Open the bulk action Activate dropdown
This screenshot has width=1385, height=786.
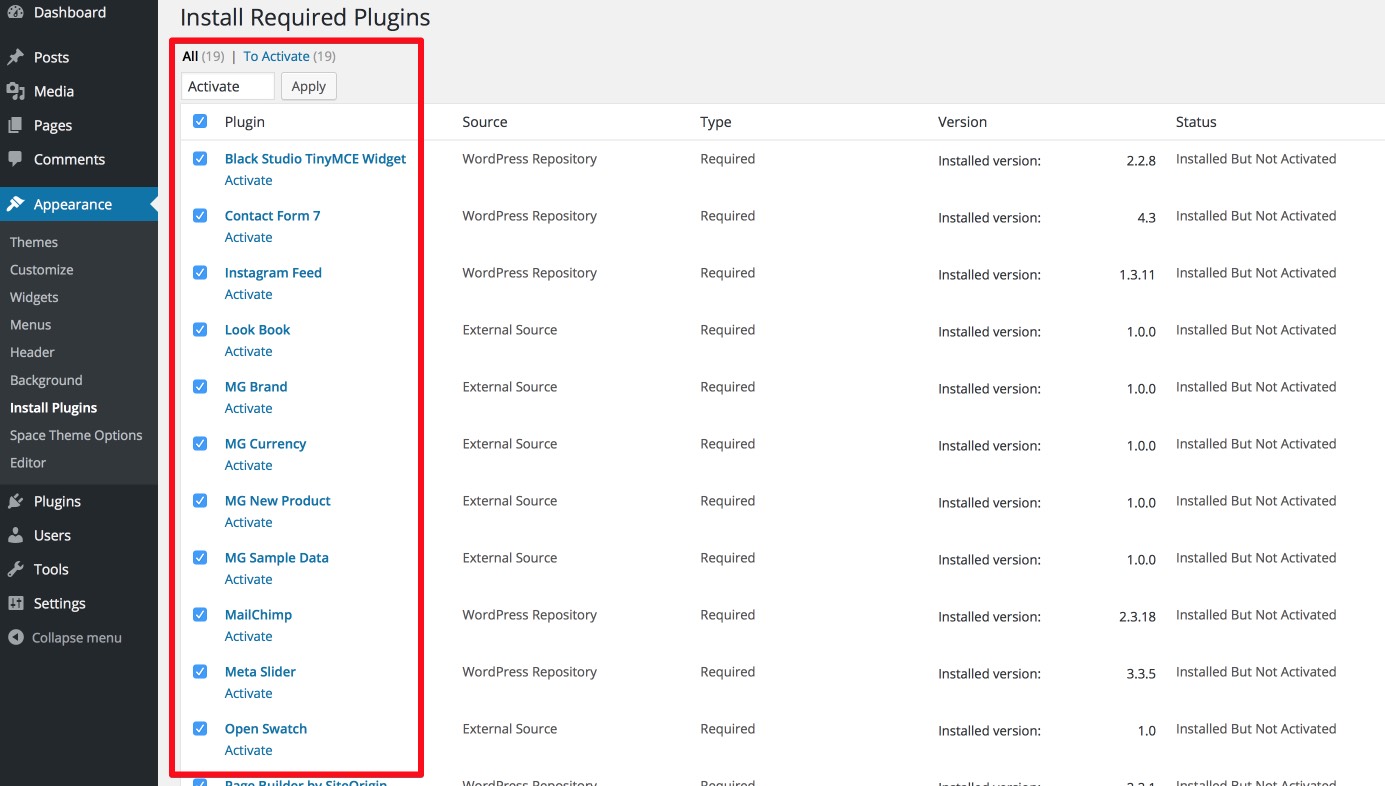pyautogui.click(x=228, y=86)
